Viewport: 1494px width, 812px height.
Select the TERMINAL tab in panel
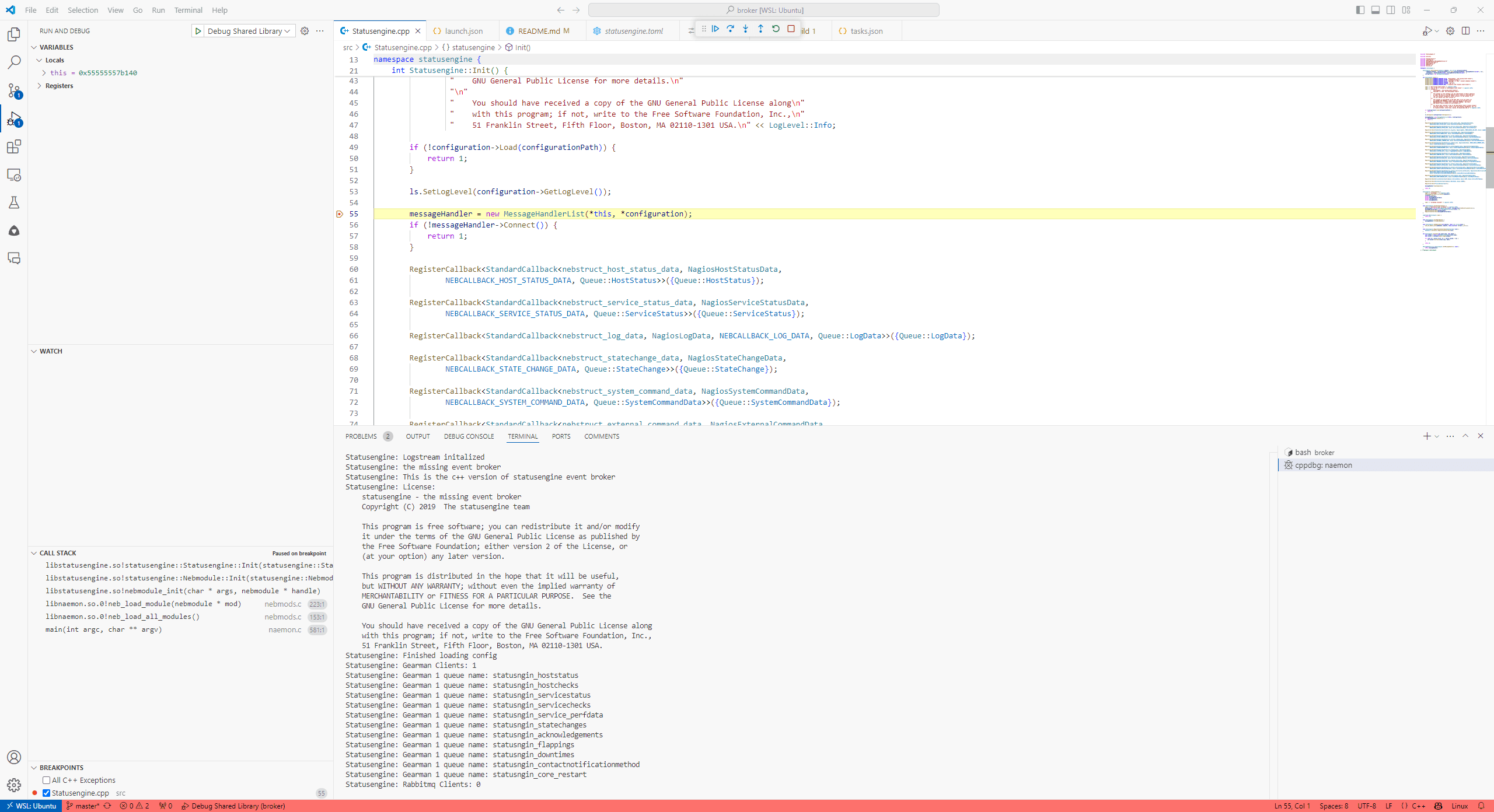(522, 436)
